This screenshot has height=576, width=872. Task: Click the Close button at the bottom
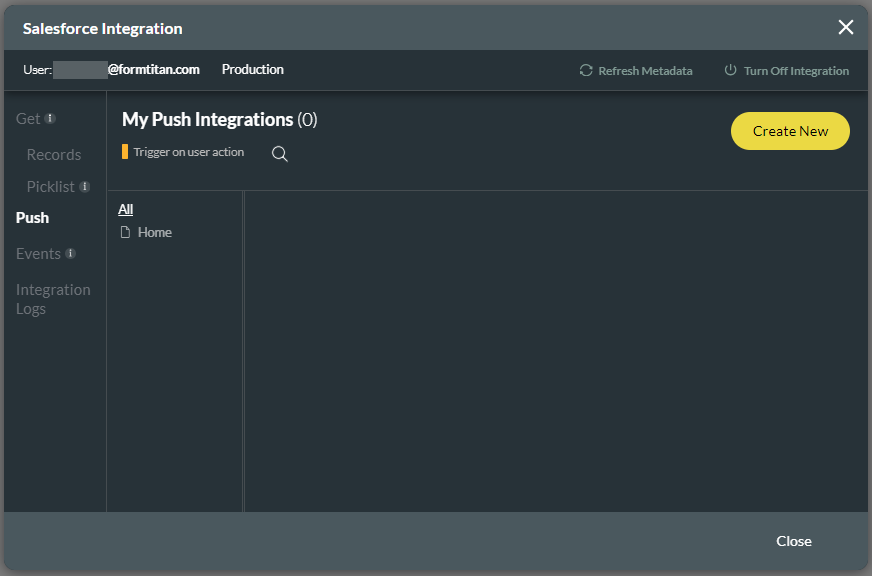tap(793, 541)
